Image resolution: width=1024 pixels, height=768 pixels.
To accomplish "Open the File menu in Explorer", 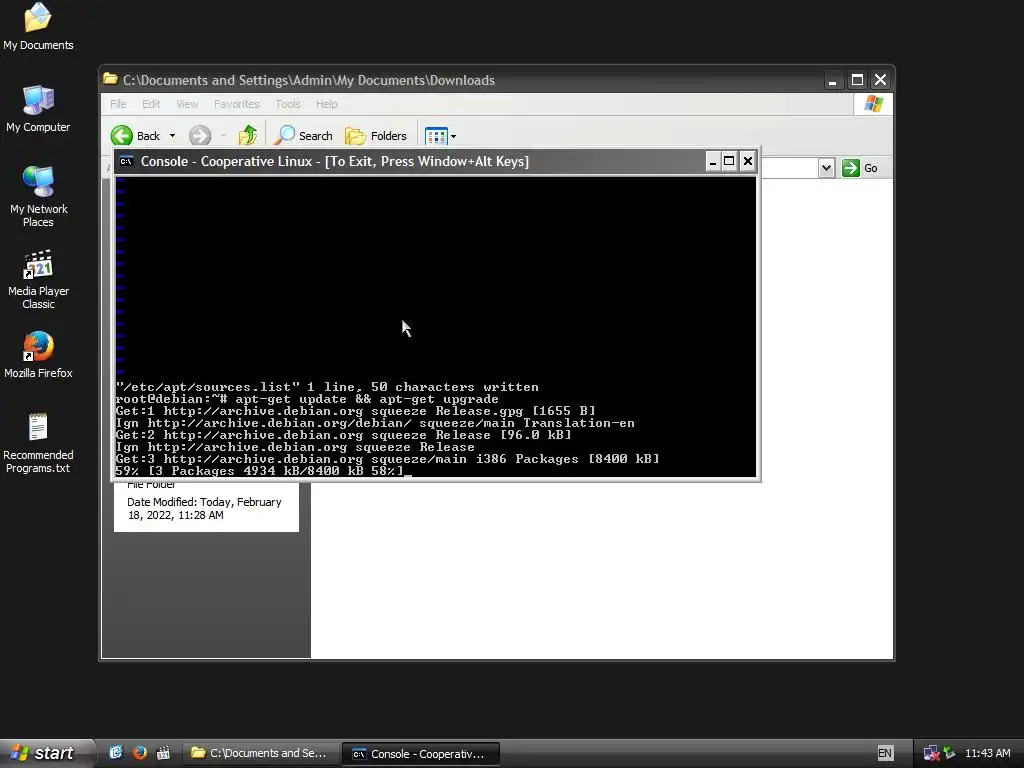I will click(x=118, y=104).
